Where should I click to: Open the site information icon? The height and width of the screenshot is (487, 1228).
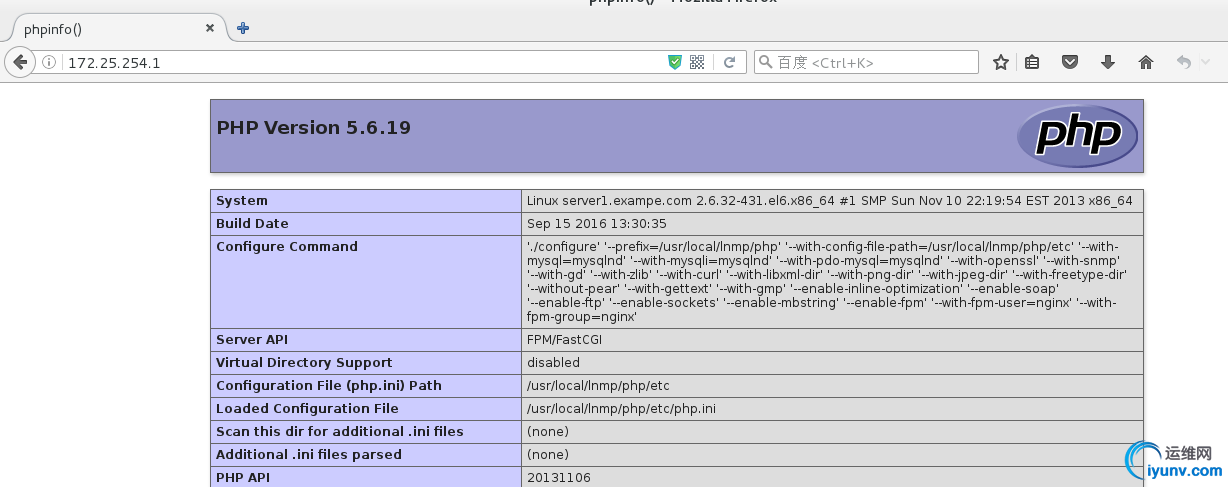(49, 62)
